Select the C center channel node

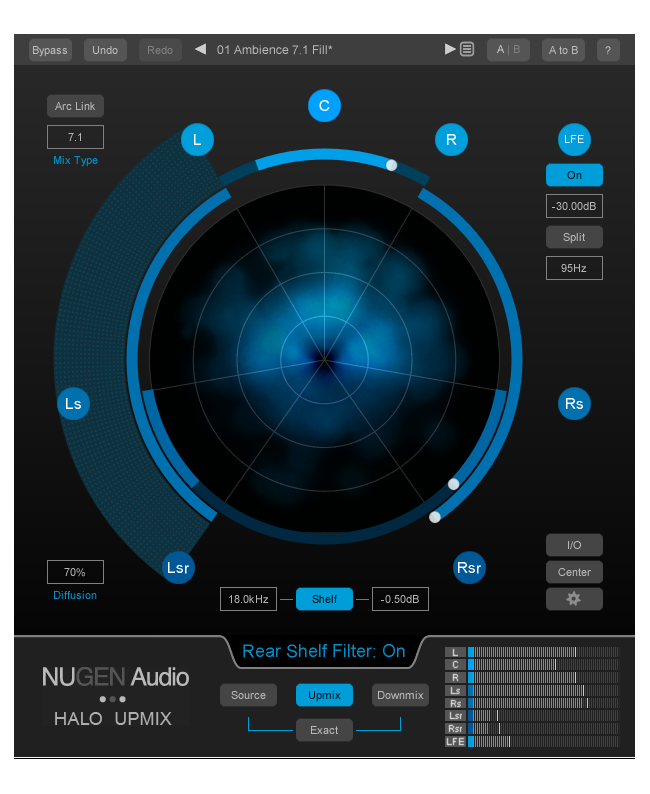tap(324, 105)
